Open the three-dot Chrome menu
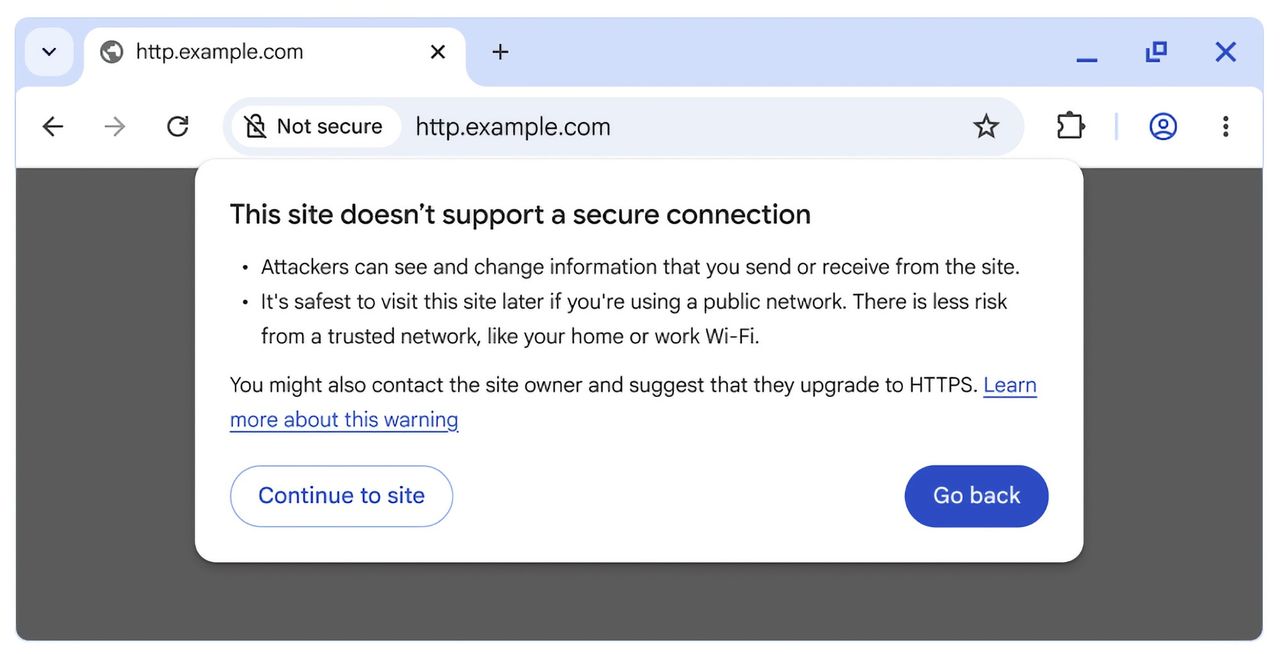Viewport: 1280px width, 654px height. (1225, 126)
